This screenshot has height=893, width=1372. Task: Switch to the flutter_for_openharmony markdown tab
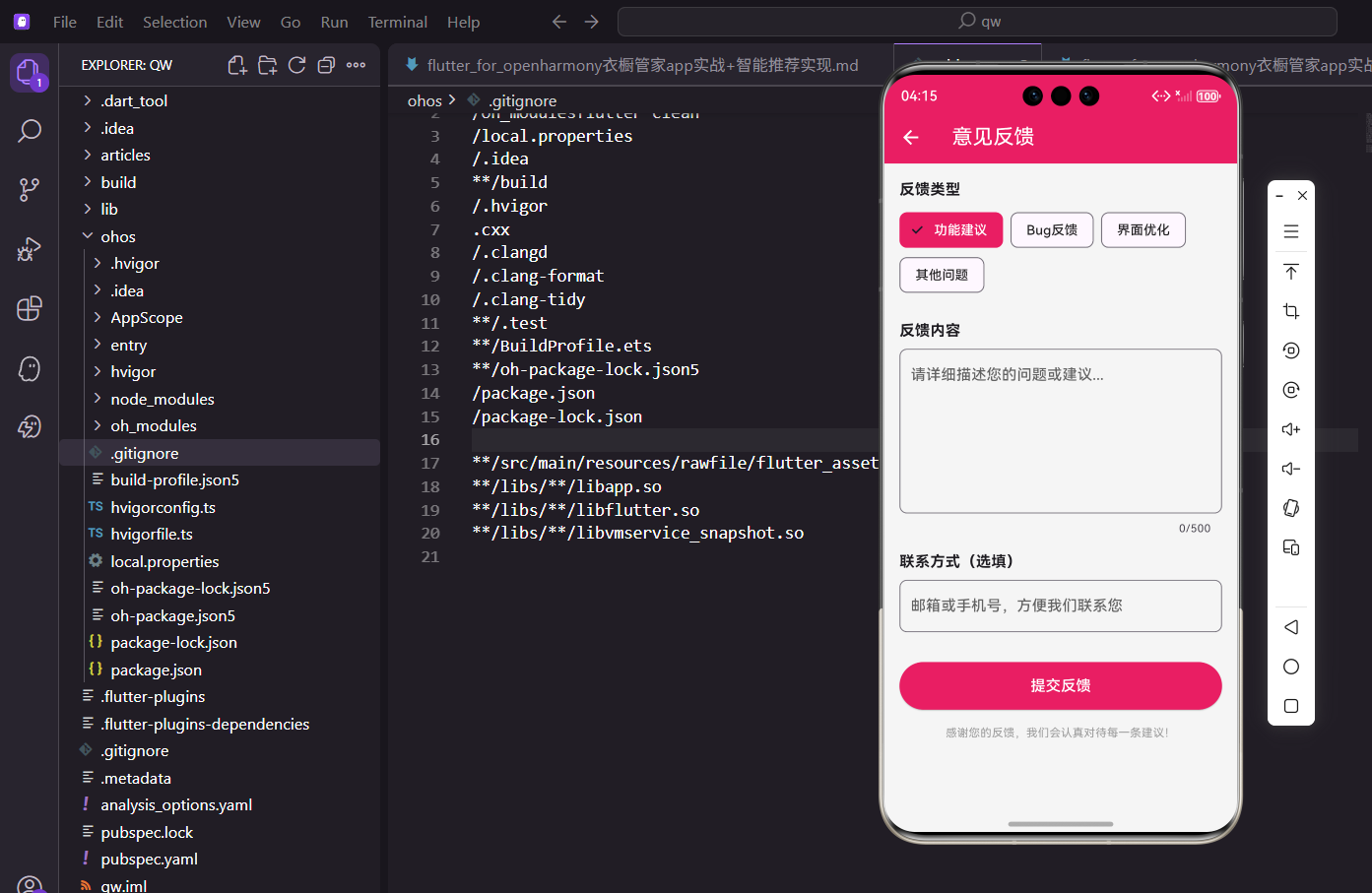pyautogui.click(x=642, y=65)
